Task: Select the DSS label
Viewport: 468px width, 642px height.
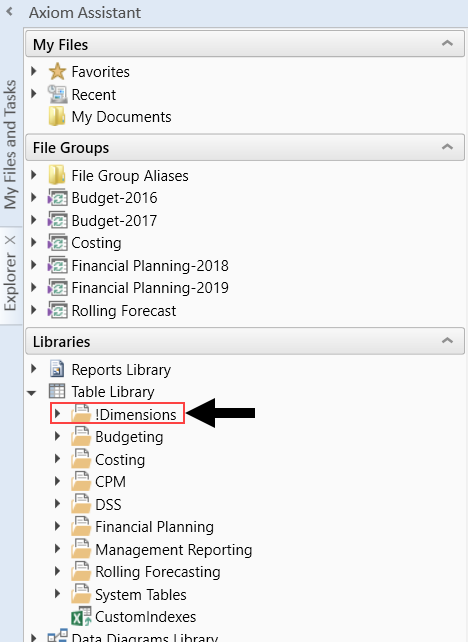Action: [108, 504]
